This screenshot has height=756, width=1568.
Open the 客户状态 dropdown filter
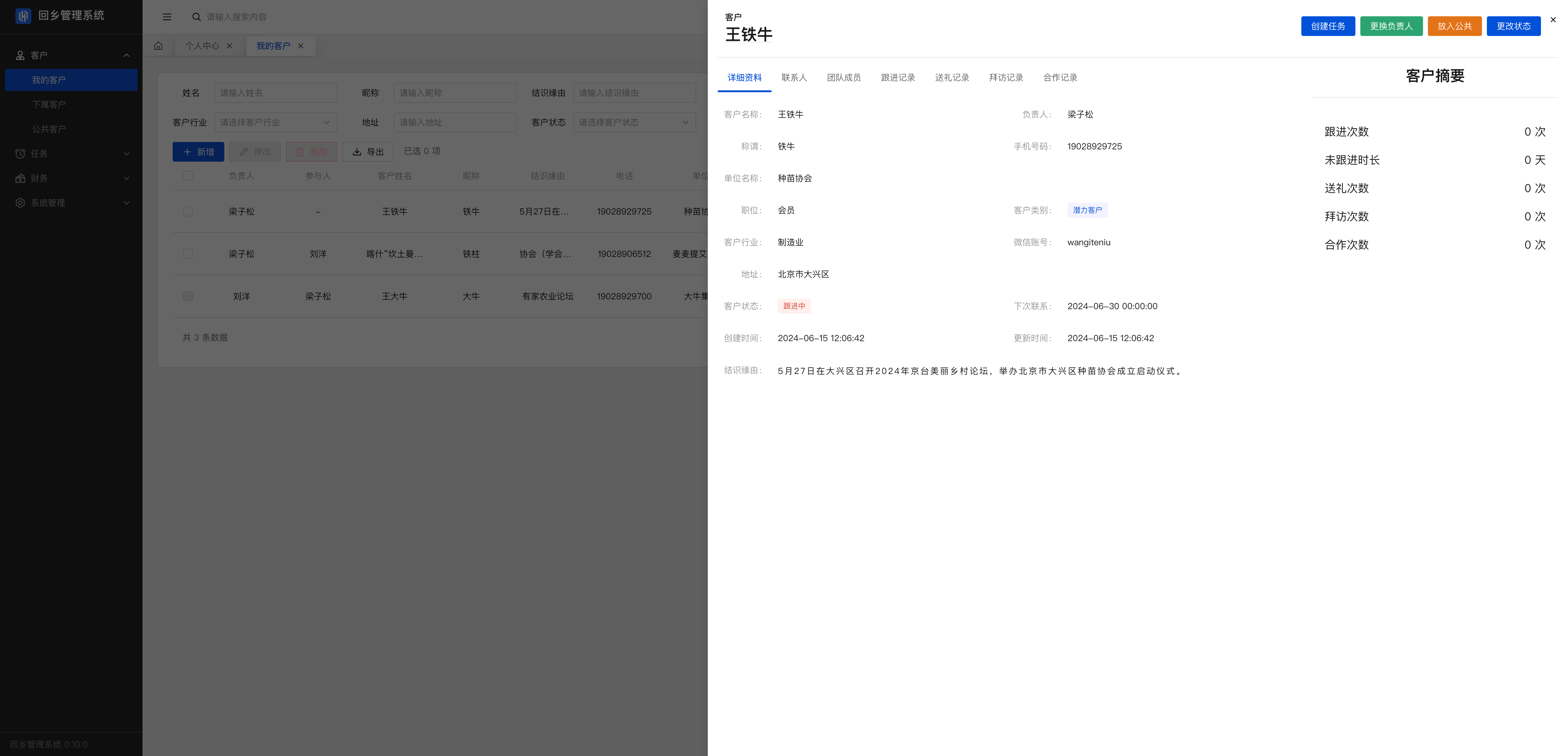[x=634, y=122]
